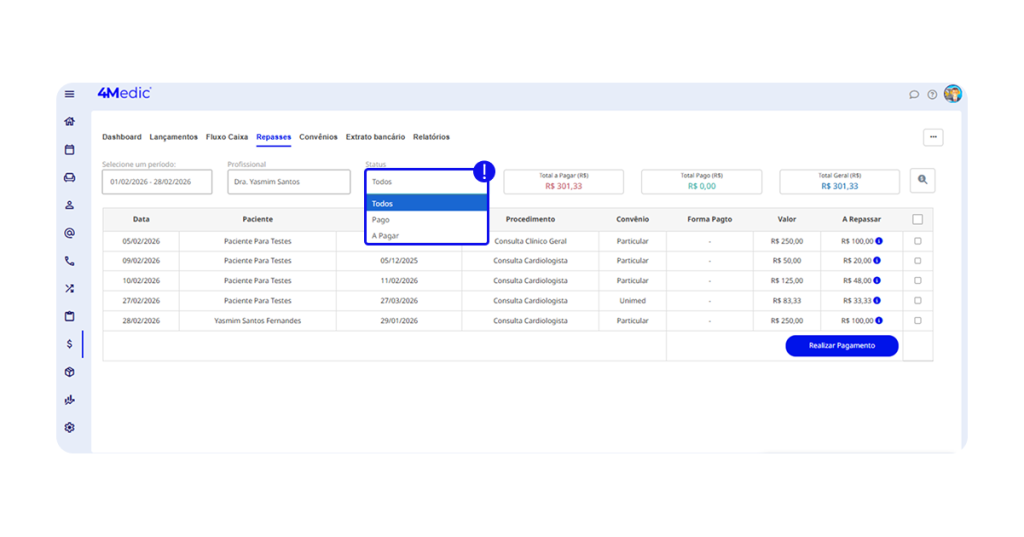Viewport: 1024px width, 537px height.
Task: Choose "Pago" from the Status dropdown
Action: pos(381,220)
